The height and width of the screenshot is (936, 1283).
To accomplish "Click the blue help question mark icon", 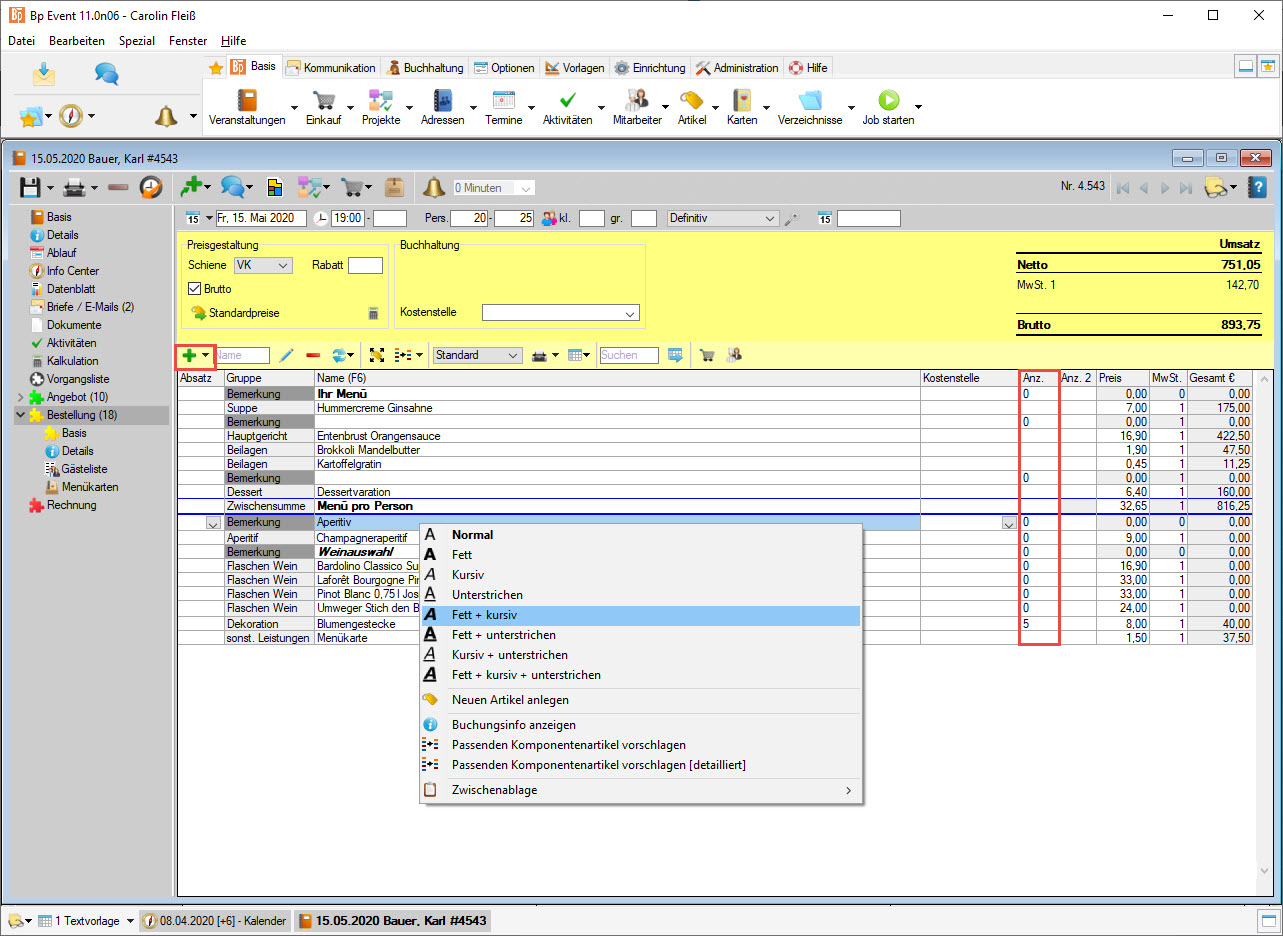I will coord(1258,187).
